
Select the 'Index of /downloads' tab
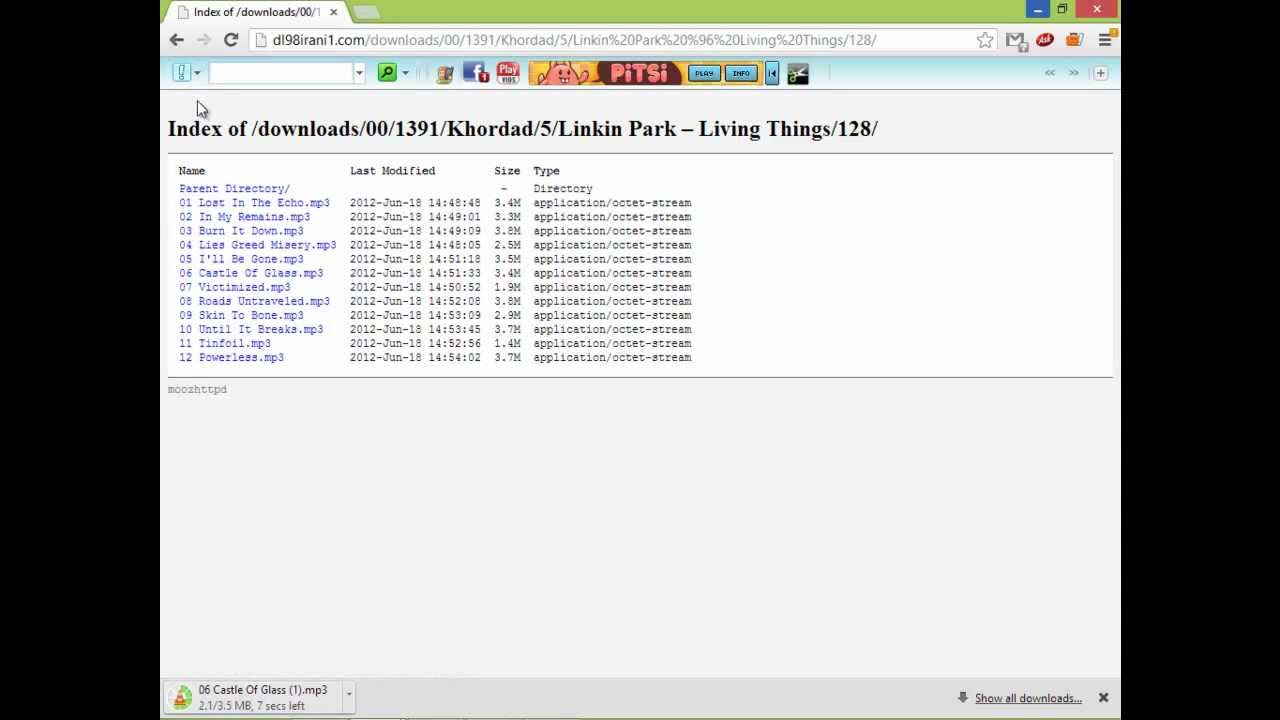(x=255, y=12)
